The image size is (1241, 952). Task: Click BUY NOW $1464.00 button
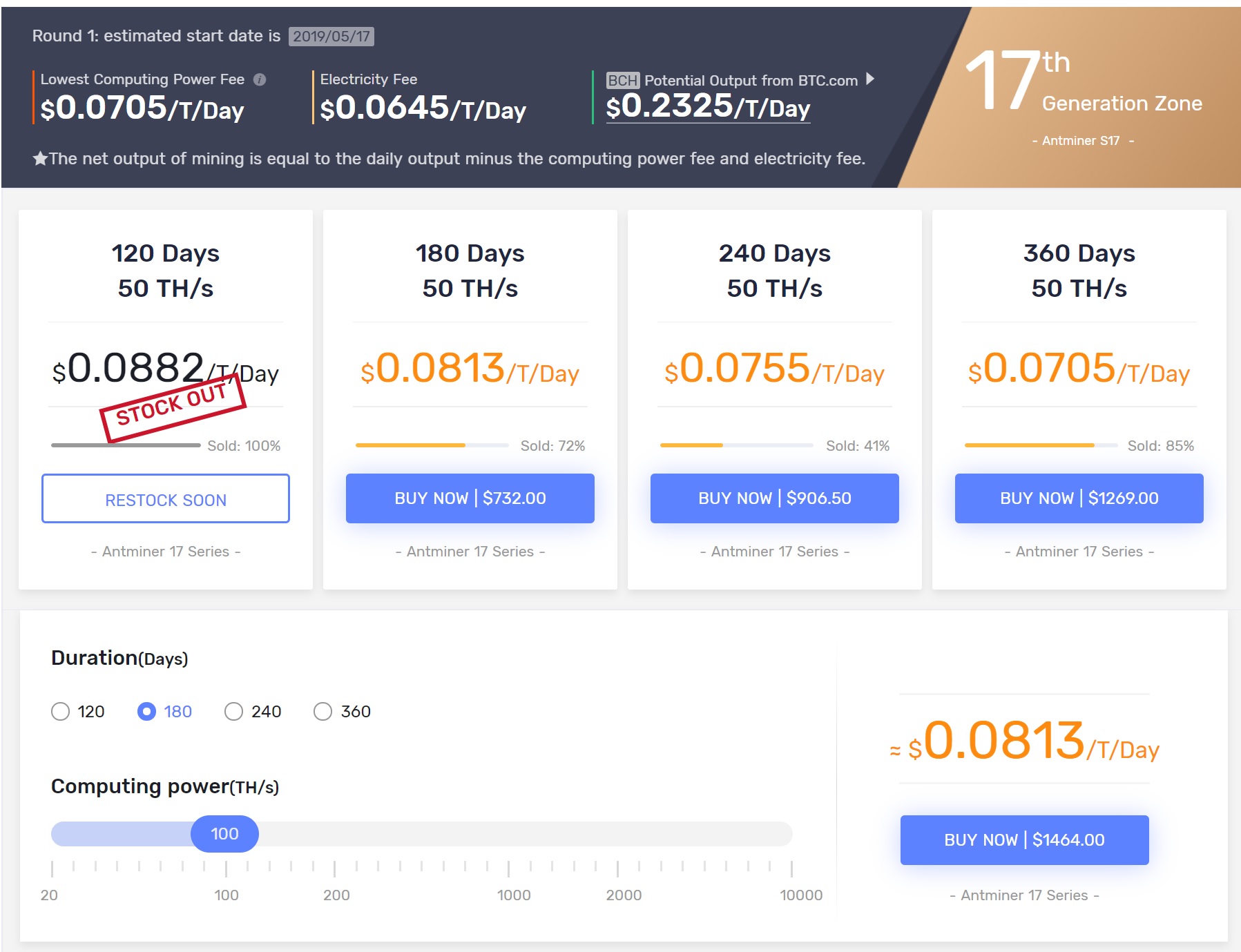[1025, 840]
